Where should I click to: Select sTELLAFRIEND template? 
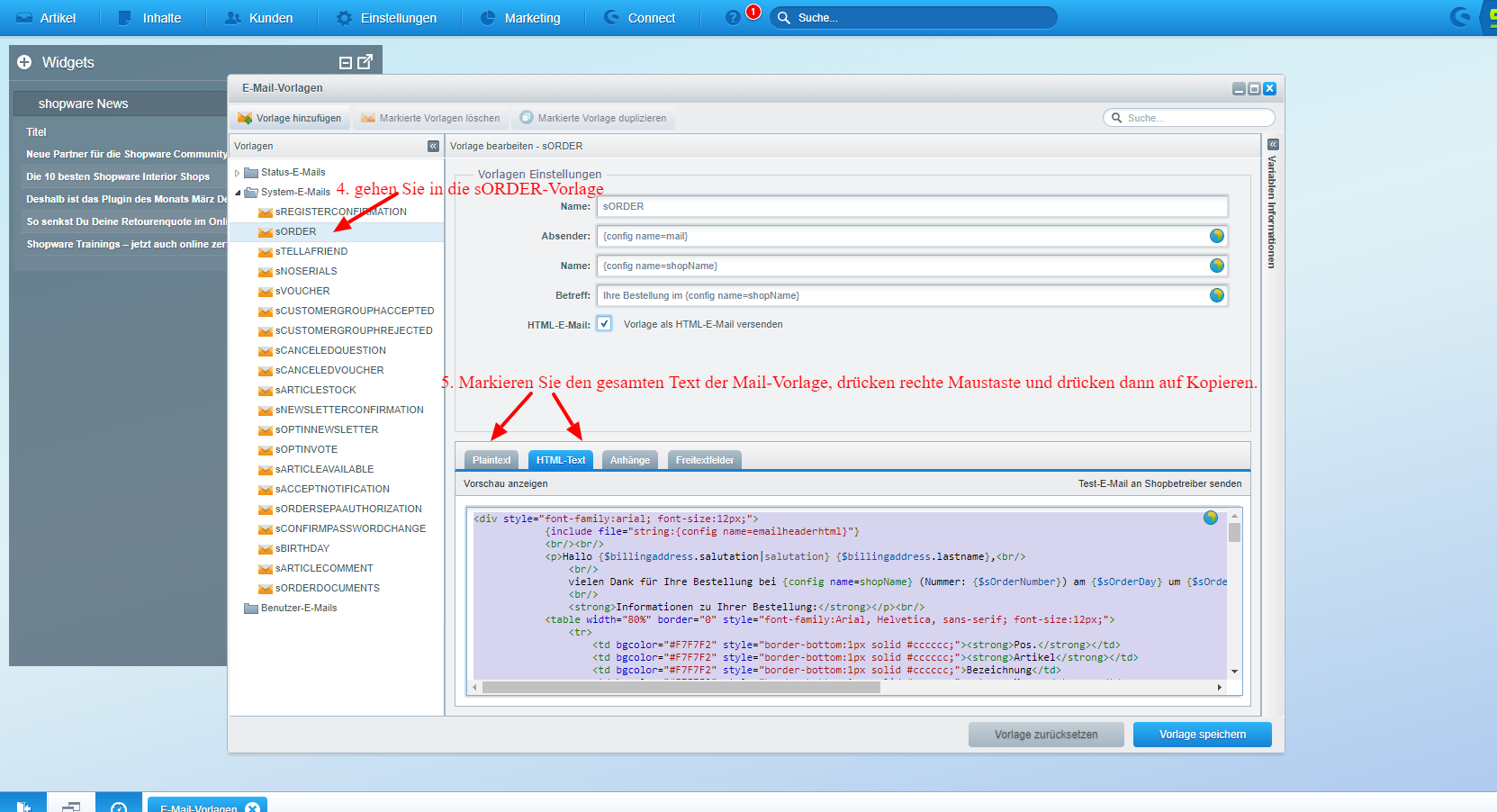(311, 251)
